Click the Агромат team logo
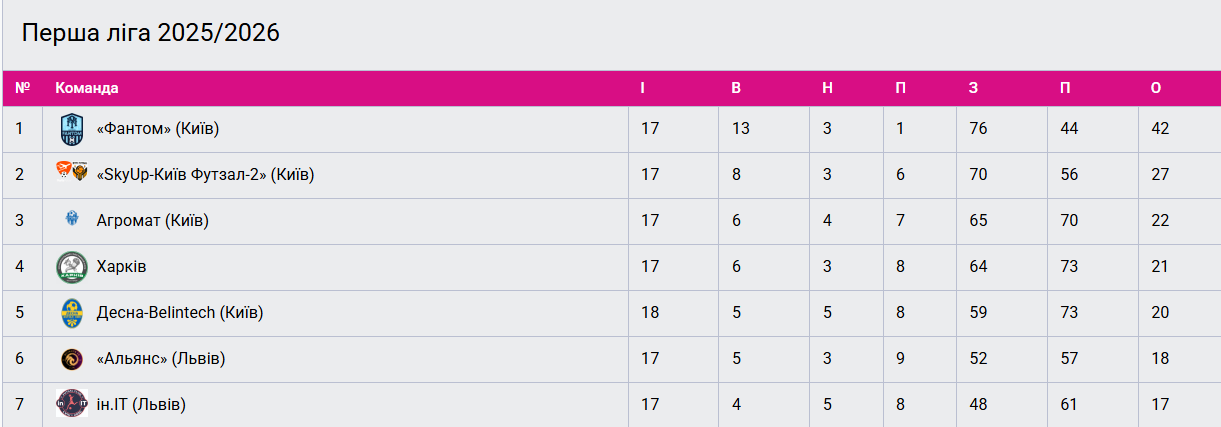1221x427 pixels. 72,219
